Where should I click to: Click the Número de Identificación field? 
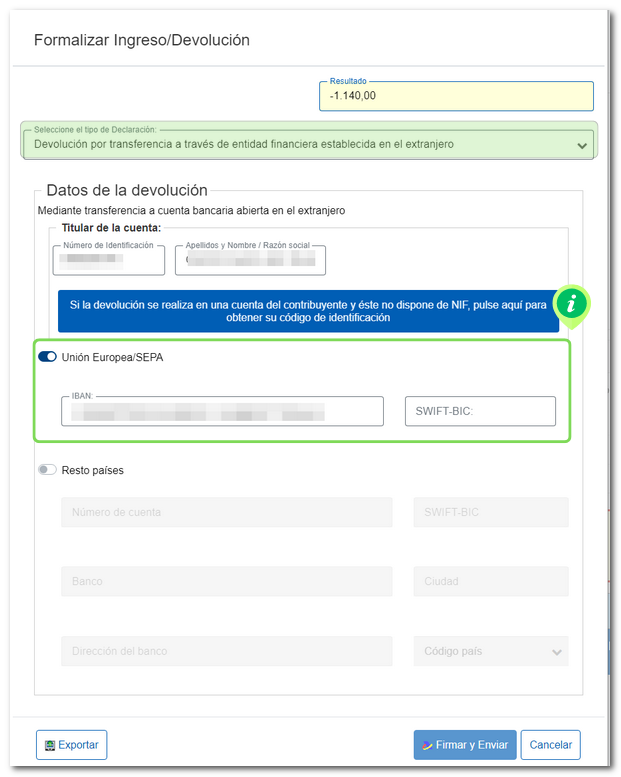click(x=109, y=260)
